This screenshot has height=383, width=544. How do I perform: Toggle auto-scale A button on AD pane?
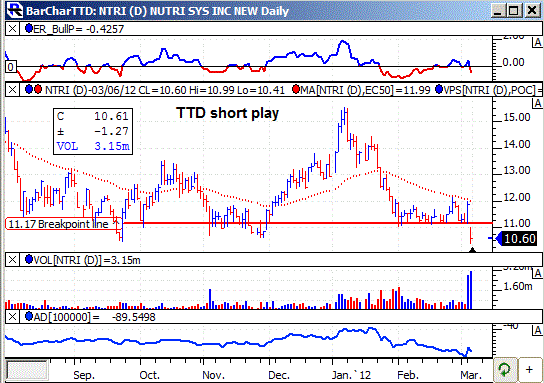coord(537,331)
